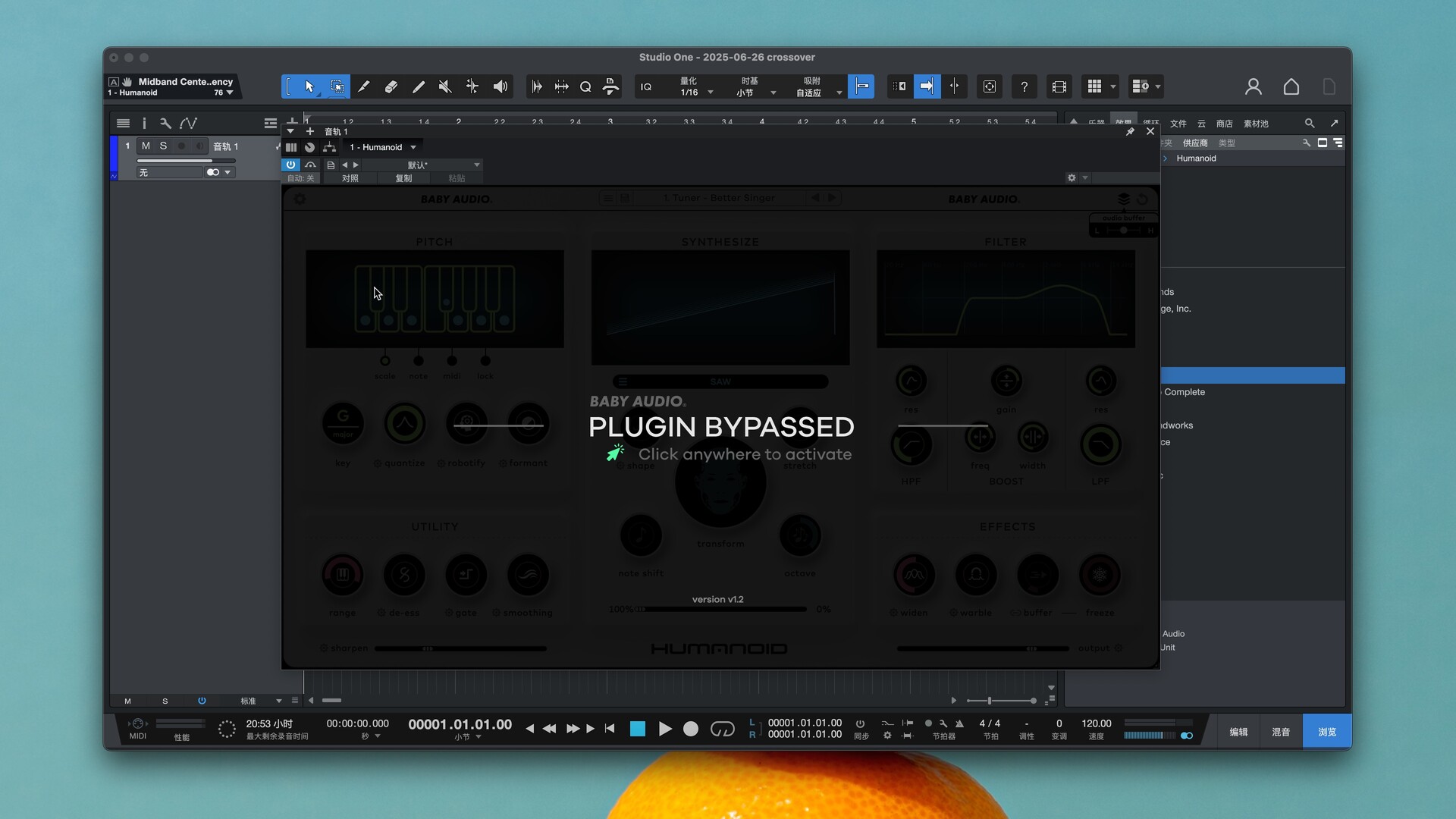Select the Complete item in browser
This screenshot has height=819, width=1456.
(1185, 392)
